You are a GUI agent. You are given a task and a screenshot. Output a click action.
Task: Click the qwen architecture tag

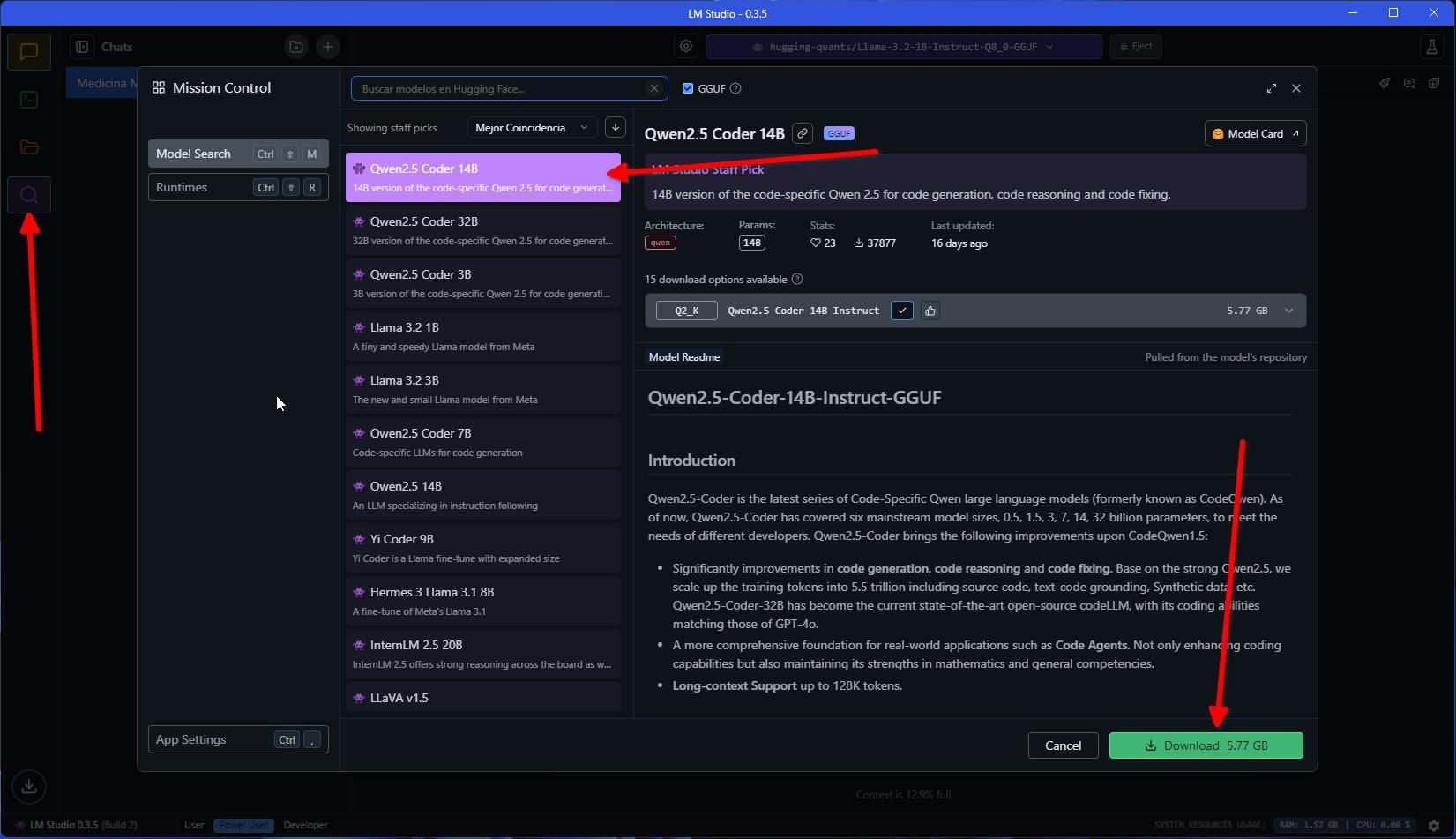coord(660,243)
